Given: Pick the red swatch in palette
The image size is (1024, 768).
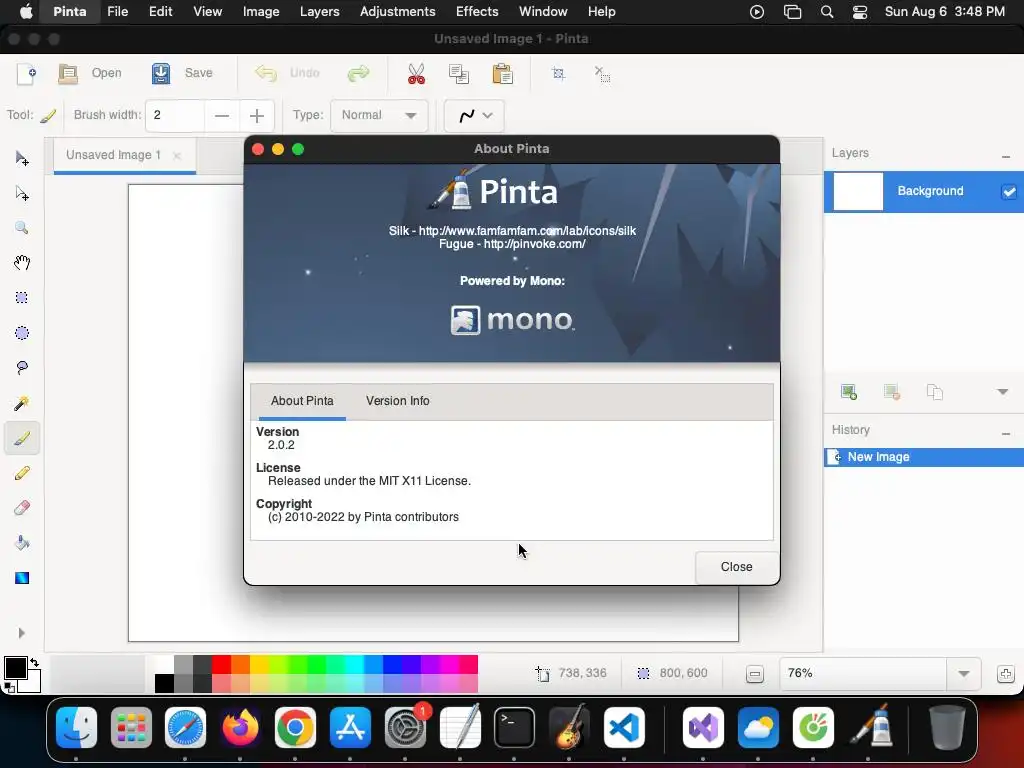Looking at the screenshot, I should [221, 664].
